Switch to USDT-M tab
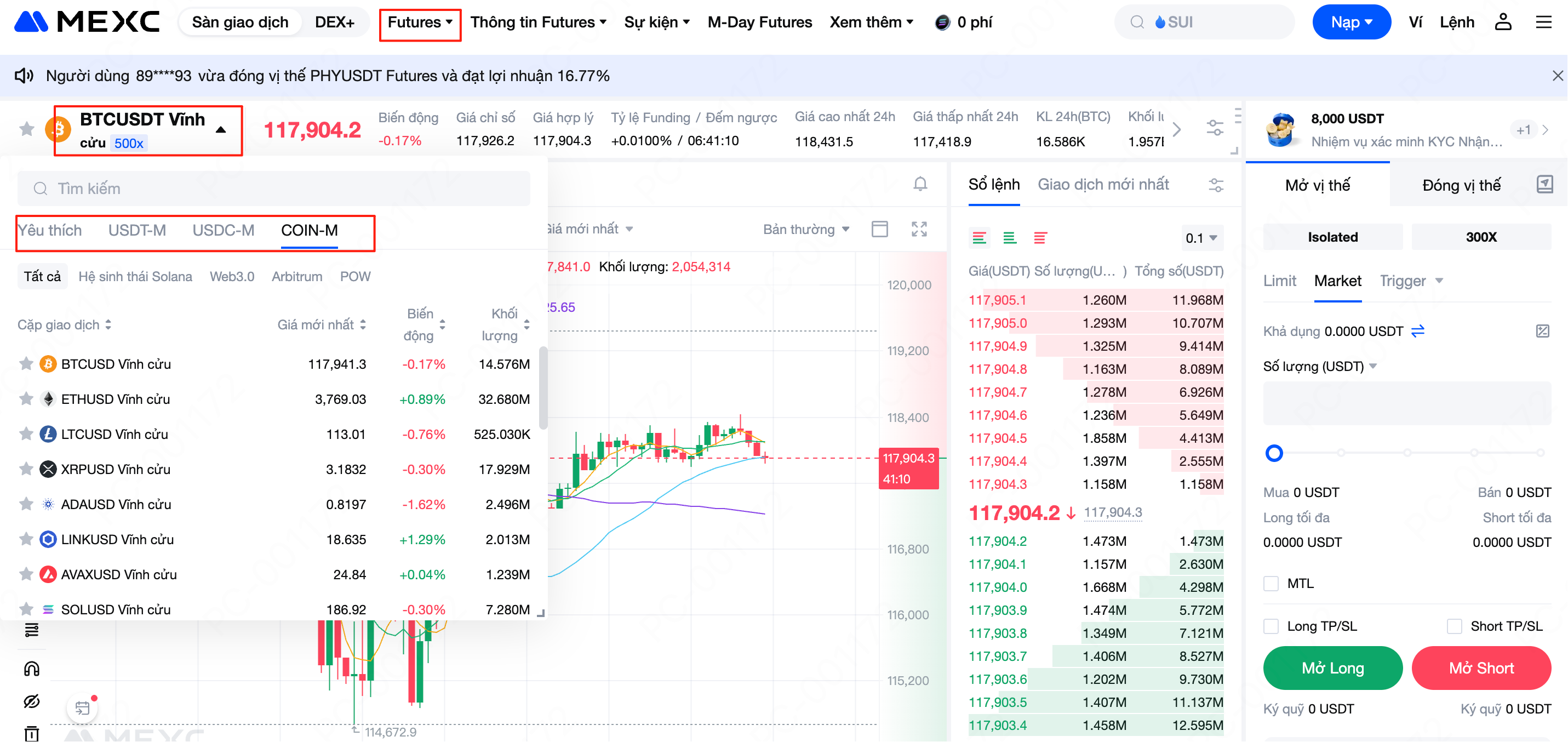 click(137, 231)
